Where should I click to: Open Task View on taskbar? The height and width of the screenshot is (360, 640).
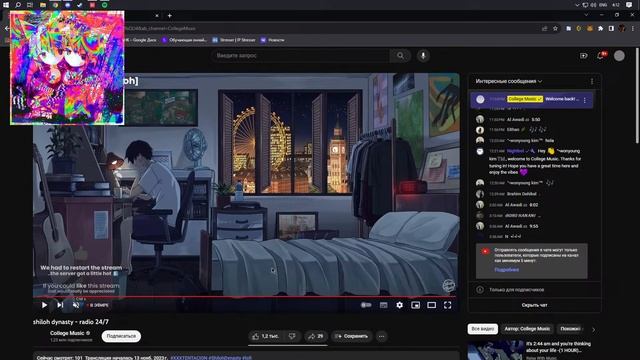[30, 5]
